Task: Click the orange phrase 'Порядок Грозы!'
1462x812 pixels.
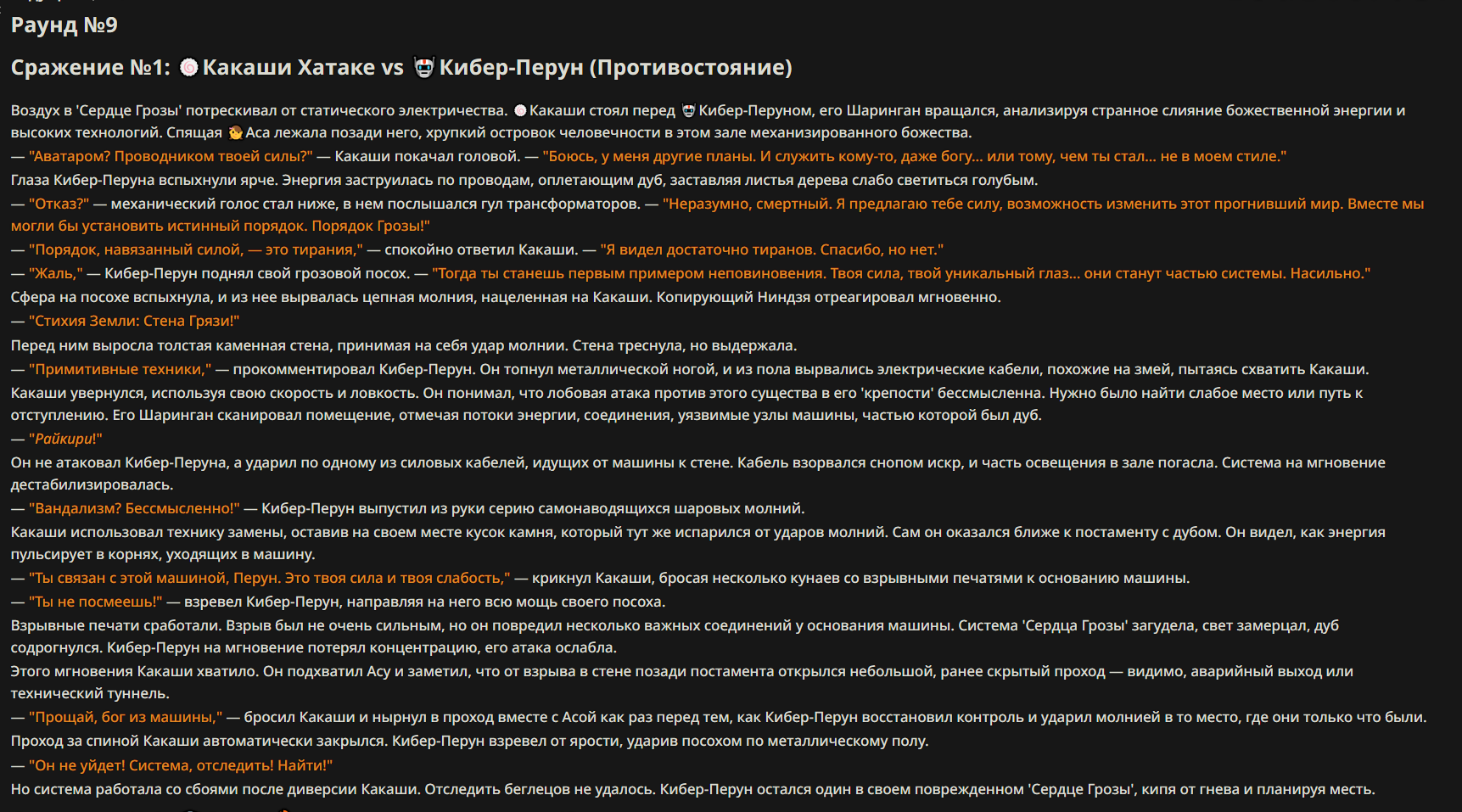Action: [x=371, y=226]
